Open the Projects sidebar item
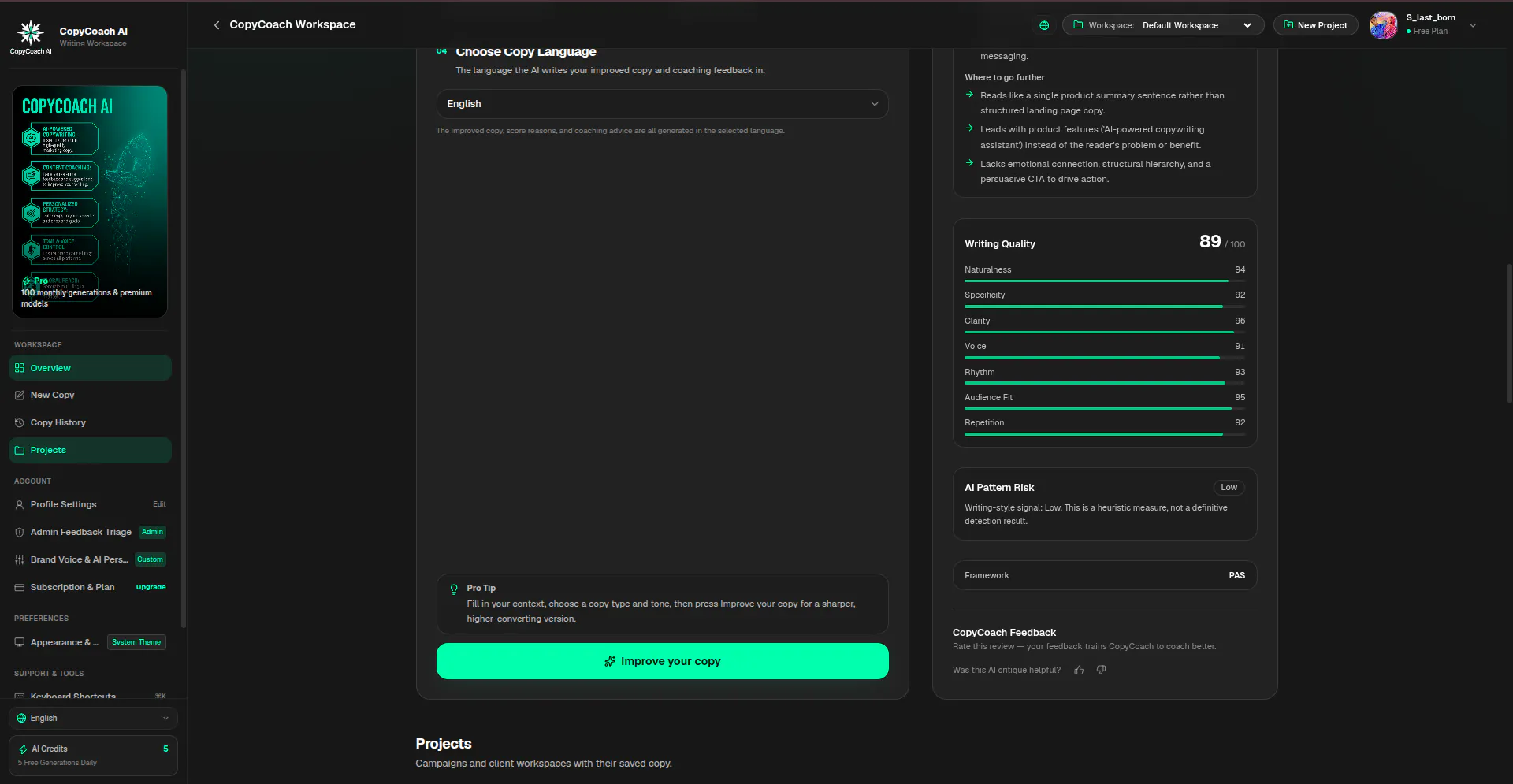The image size is (1513, 784). click(90, 451)
